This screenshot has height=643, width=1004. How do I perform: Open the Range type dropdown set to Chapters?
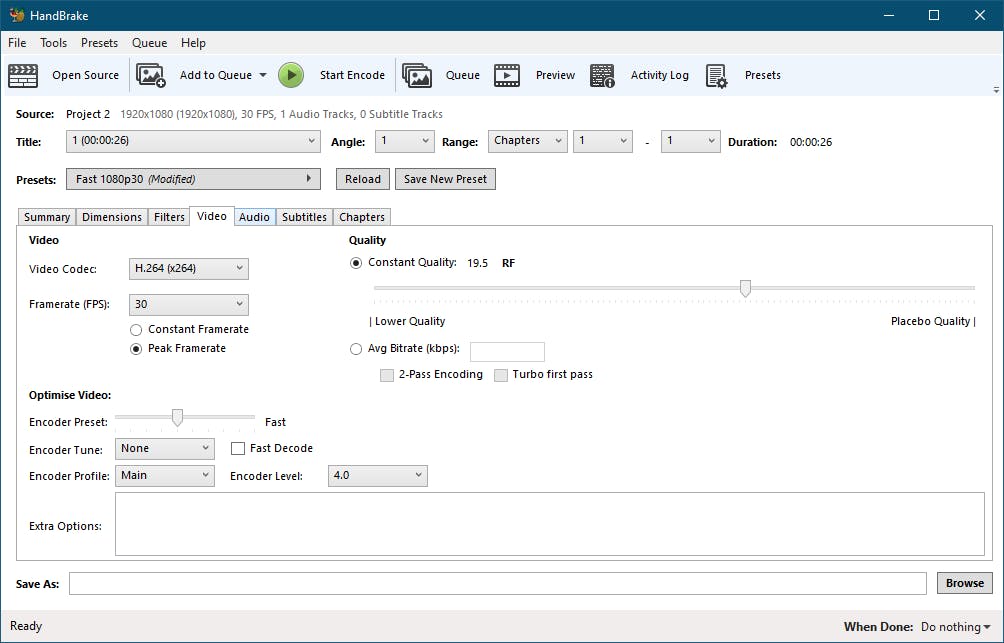tap(528, 142)
